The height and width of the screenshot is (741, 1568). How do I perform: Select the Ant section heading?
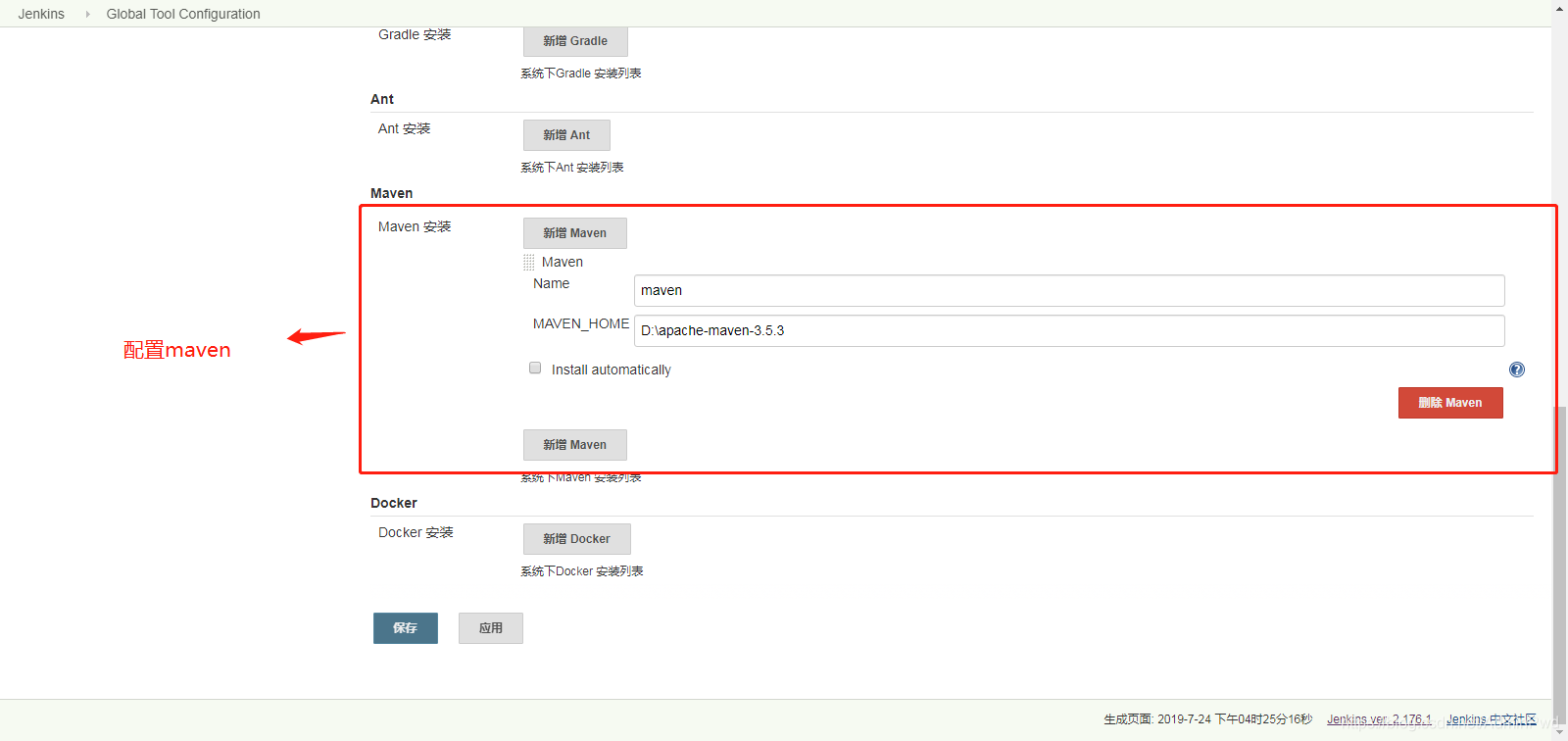click(382, 99)
